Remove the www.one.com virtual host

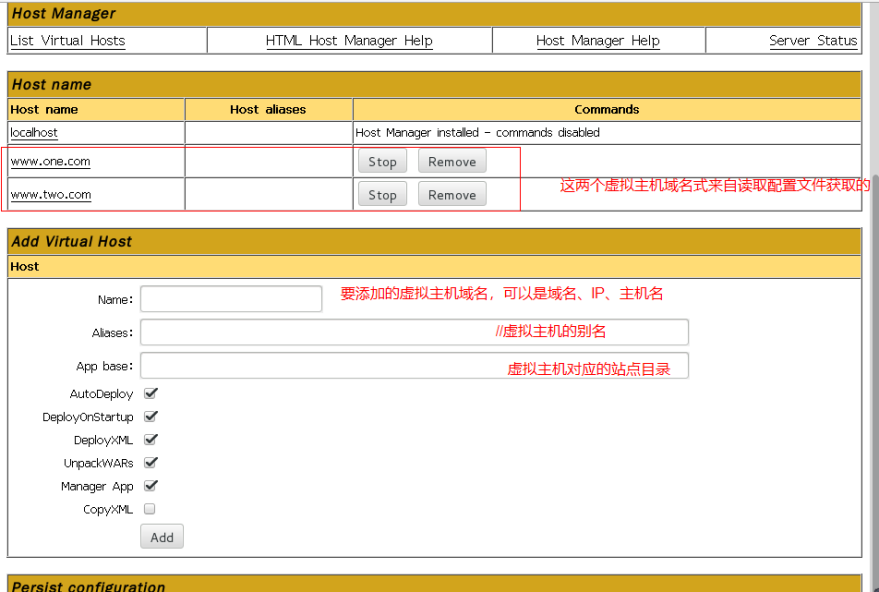[x=452, y=161]
